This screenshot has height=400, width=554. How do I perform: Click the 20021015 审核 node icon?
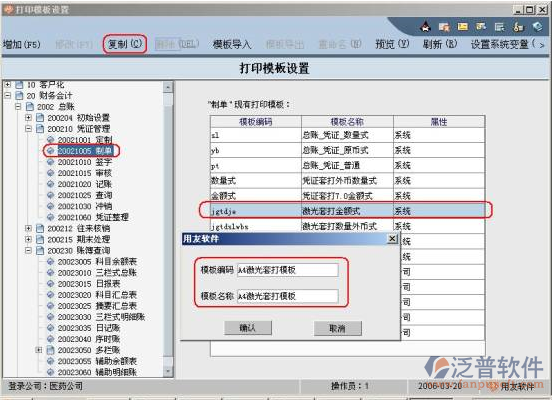tap(51, 173)
